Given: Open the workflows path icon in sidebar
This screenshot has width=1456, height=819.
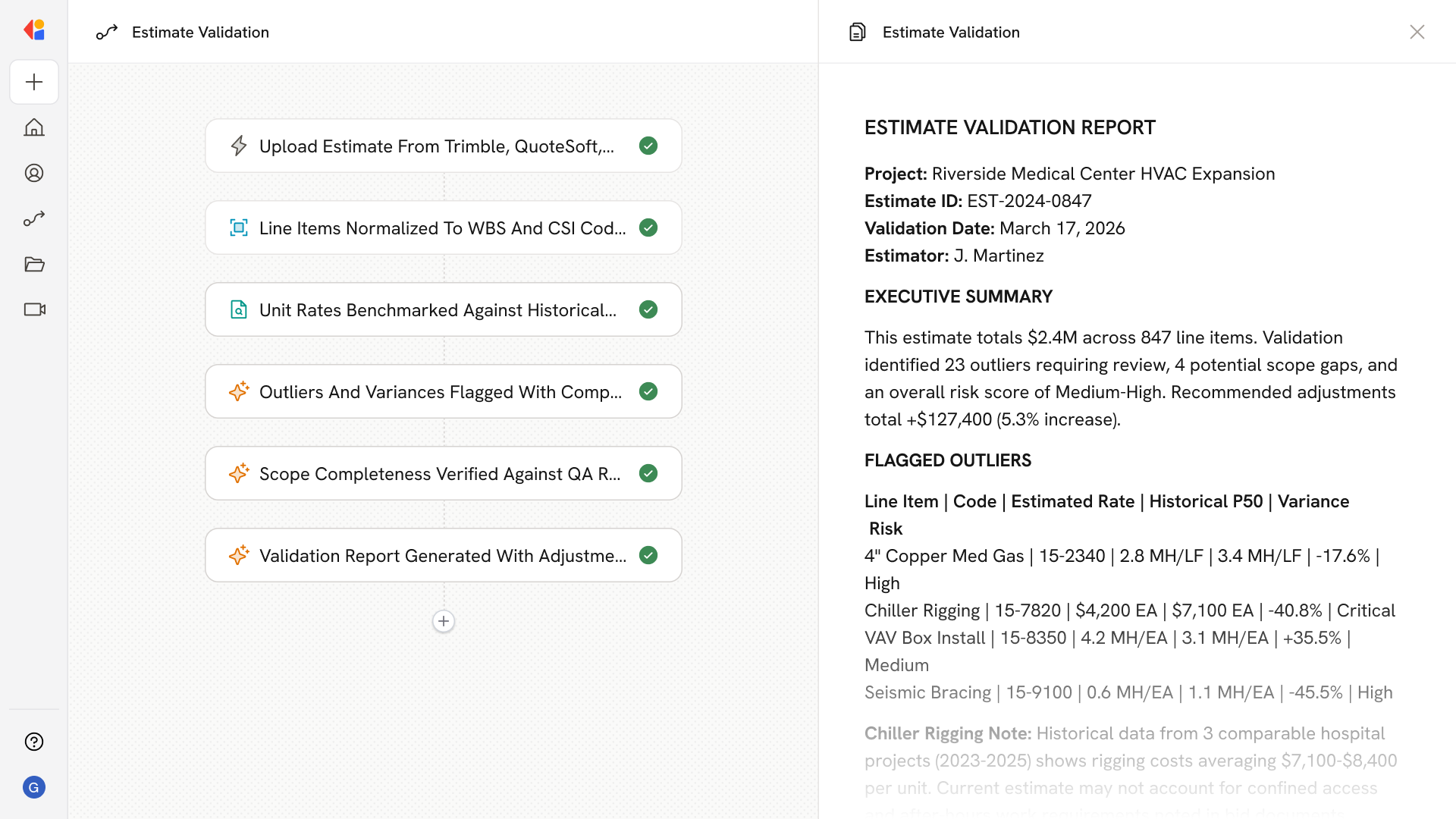Looking at the screenshot, I should tap(34, 218).
